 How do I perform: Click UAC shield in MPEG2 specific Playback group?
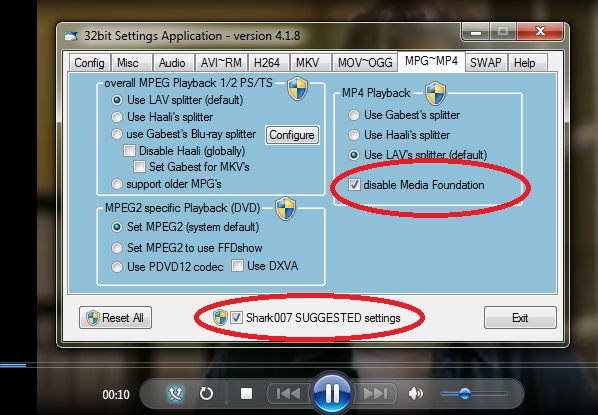click(x=285, y=208)
